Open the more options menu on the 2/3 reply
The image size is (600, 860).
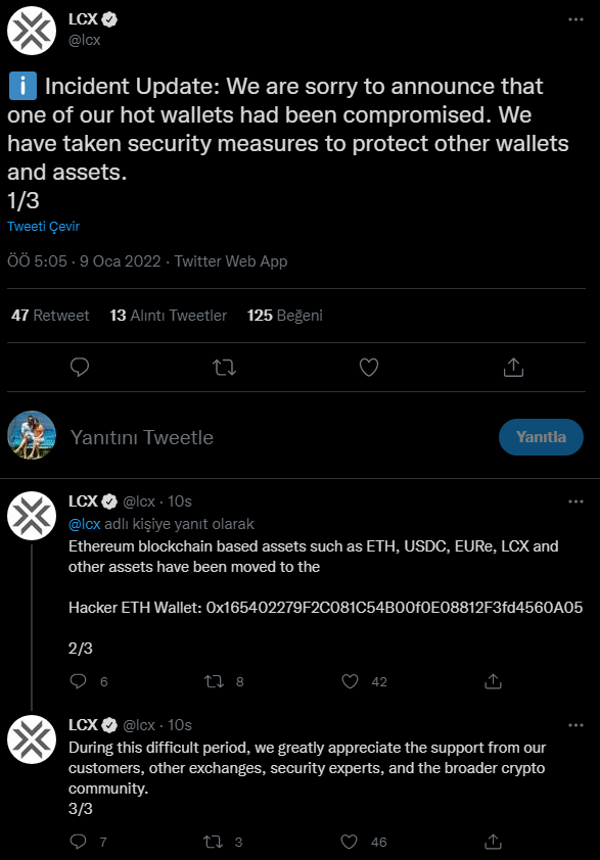click(575, 501)
